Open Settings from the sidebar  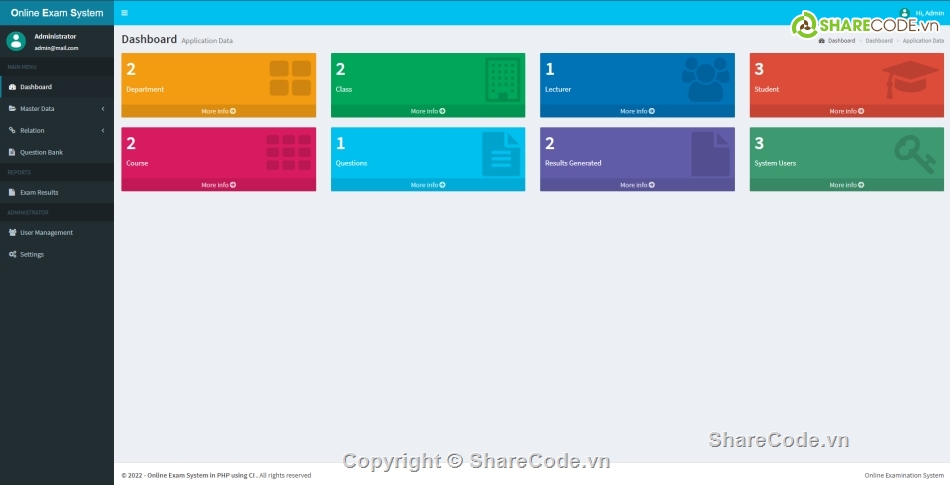click(32, 254)
